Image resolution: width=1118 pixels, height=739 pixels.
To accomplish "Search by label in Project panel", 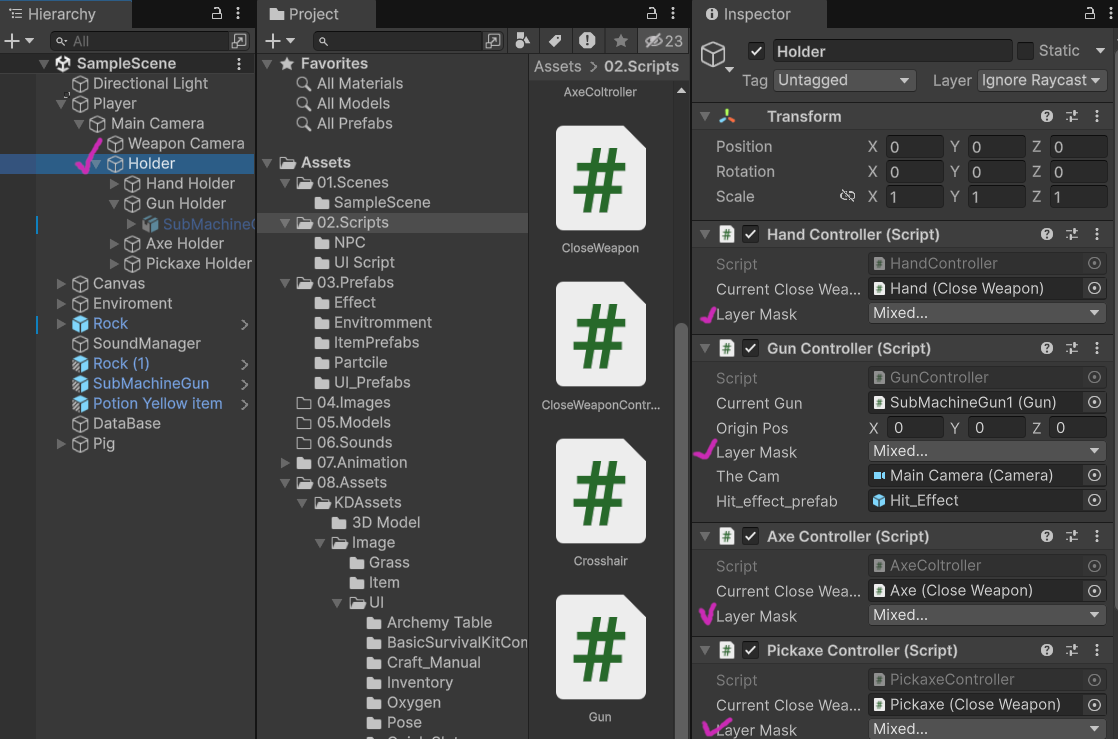I will pyautogui.click(x=555, y=41).
